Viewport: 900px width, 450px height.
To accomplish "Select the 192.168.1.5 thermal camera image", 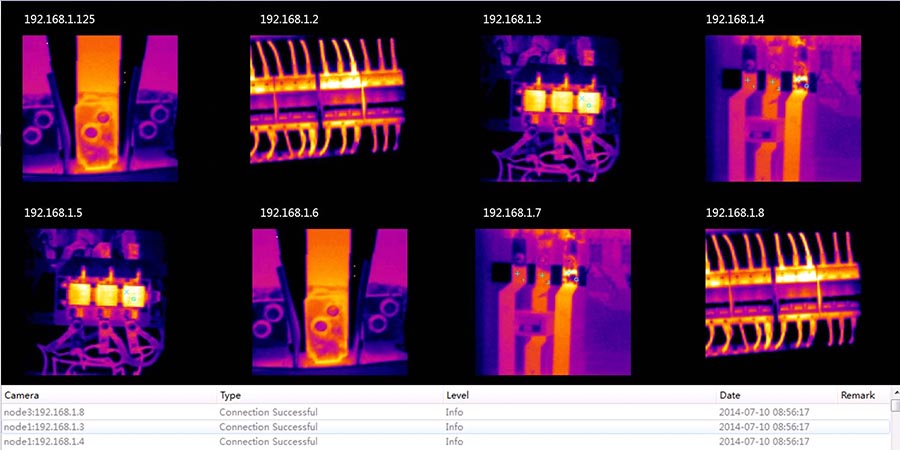I will coord(100,302).
